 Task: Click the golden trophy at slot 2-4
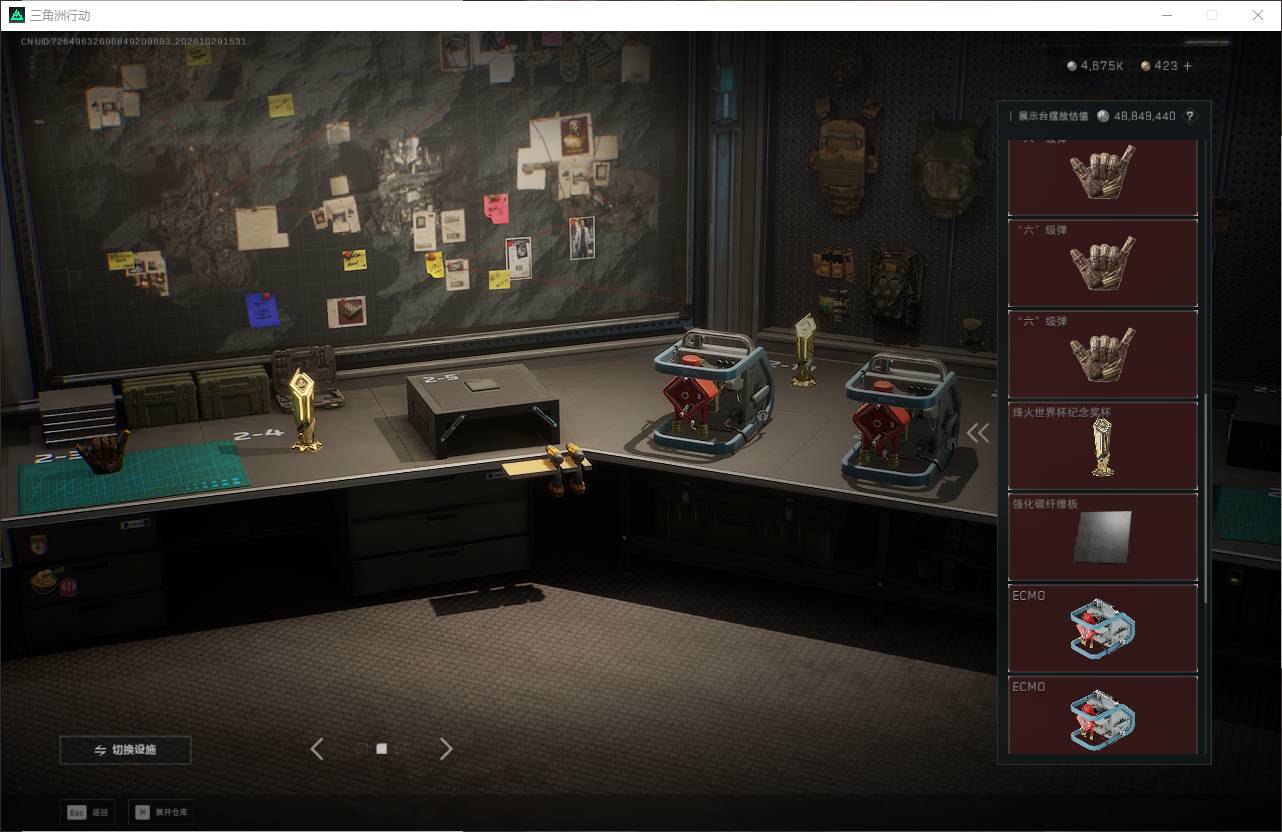(x=303, y=410)
